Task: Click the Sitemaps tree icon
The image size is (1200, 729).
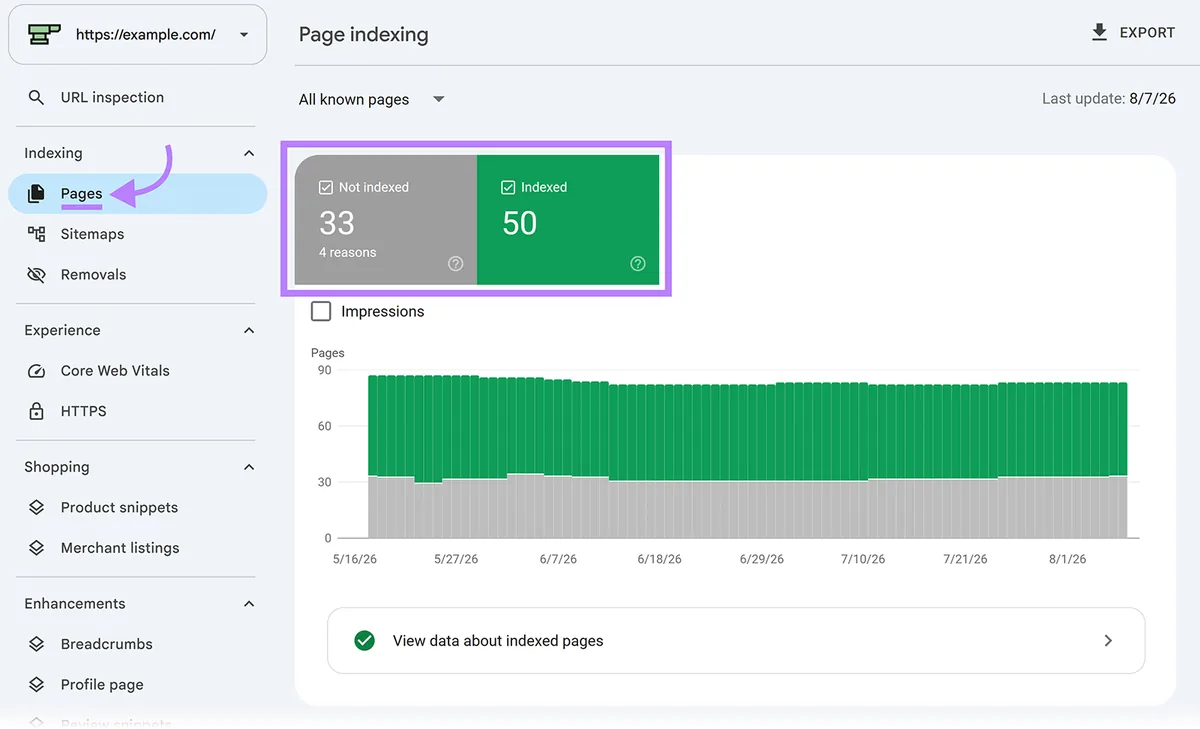Action: [36, 234]
